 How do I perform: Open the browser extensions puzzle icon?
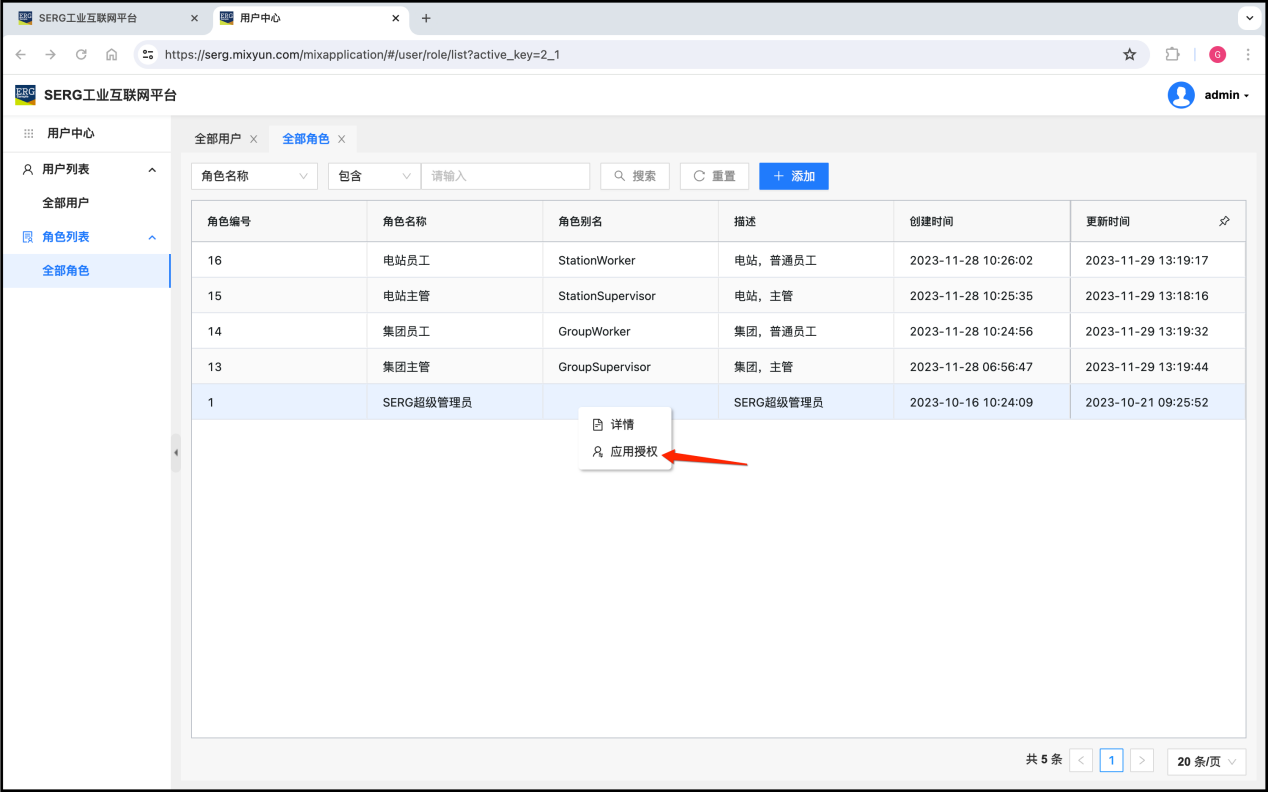(1173, 55)
